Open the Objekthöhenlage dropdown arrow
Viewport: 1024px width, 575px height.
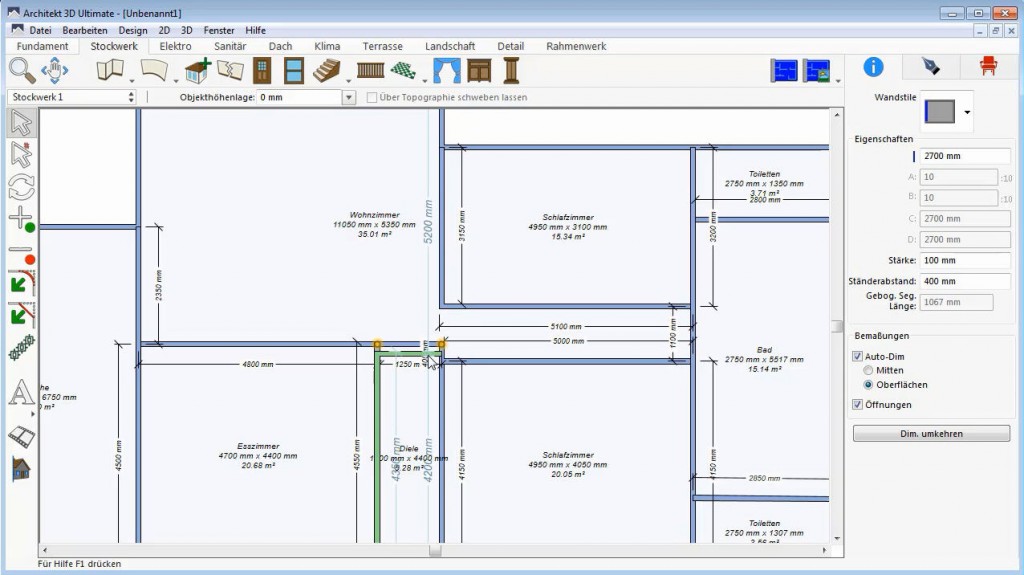(x=349, y=97)
